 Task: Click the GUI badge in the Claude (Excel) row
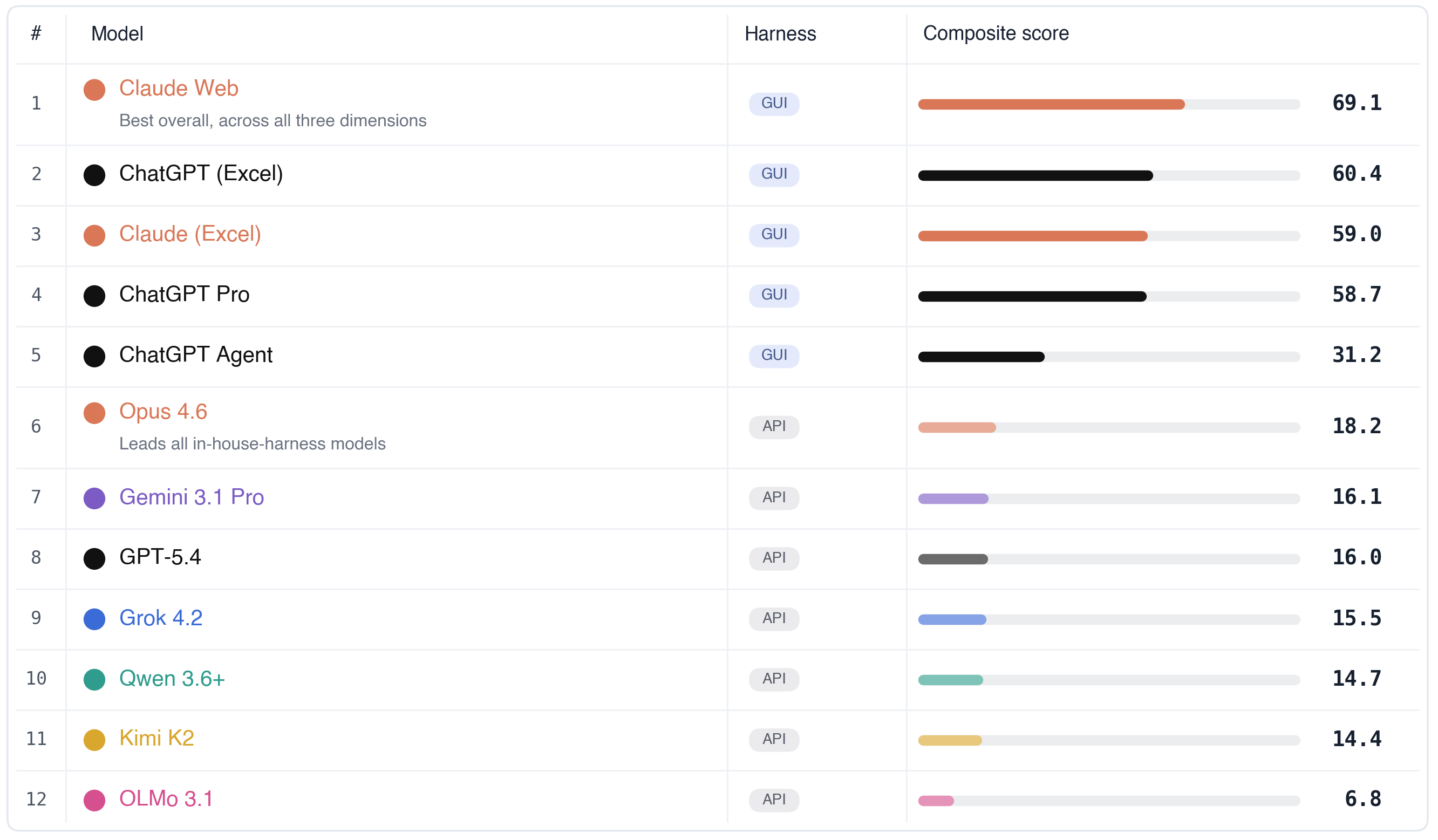[774, 235]
